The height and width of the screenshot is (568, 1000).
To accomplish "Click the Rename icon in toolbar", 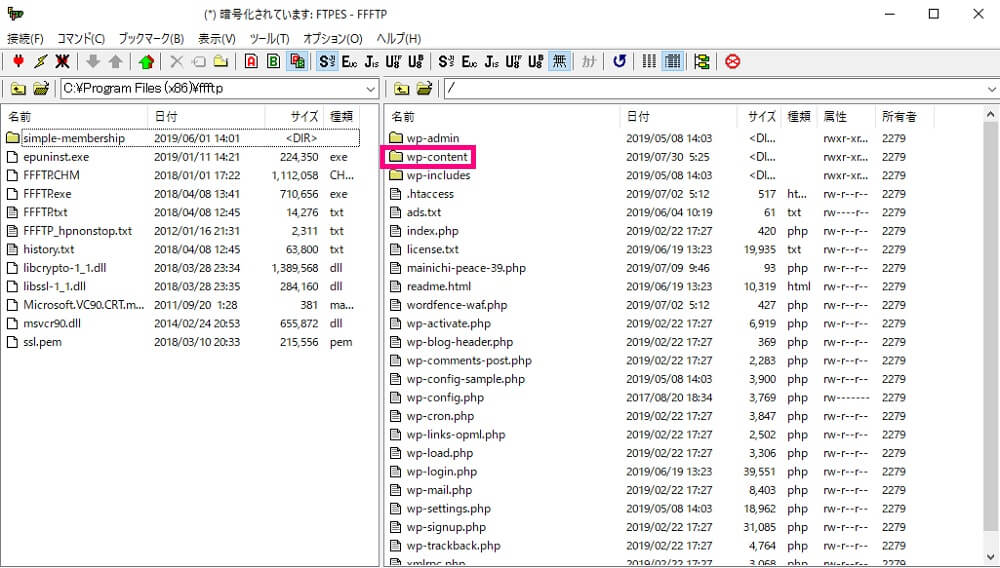I will (199, 61).
